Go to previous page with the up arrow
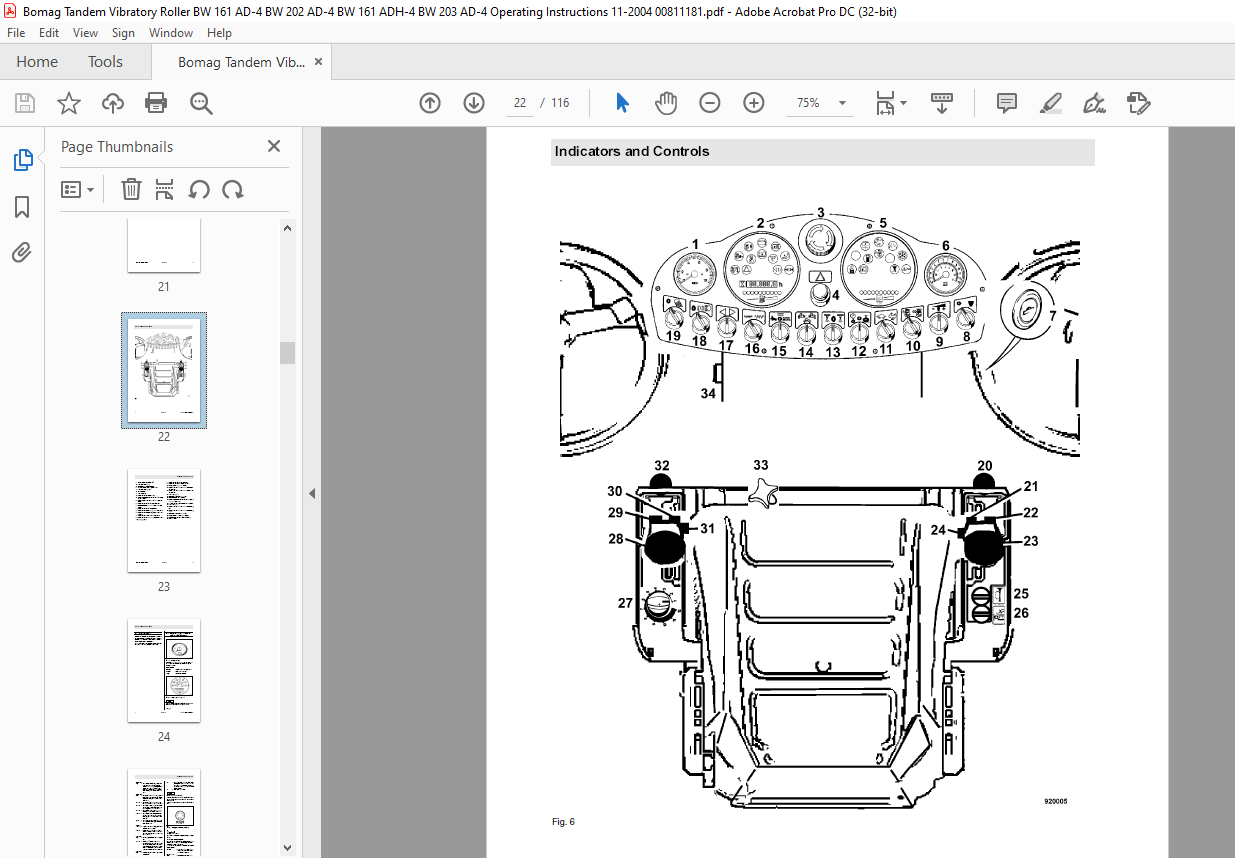This screenshot has height=858, width=1235. 430,103
